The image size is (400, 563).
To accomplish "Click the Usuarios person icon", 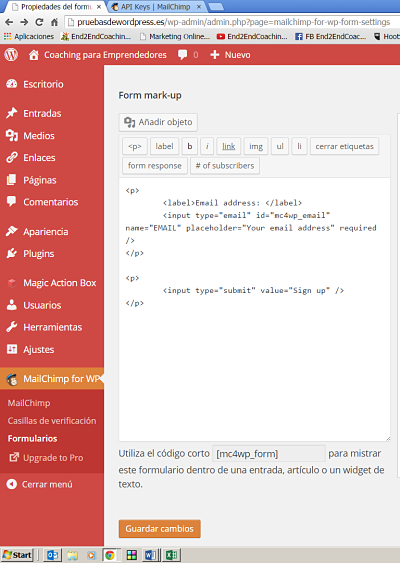I will tap(11, 305).
